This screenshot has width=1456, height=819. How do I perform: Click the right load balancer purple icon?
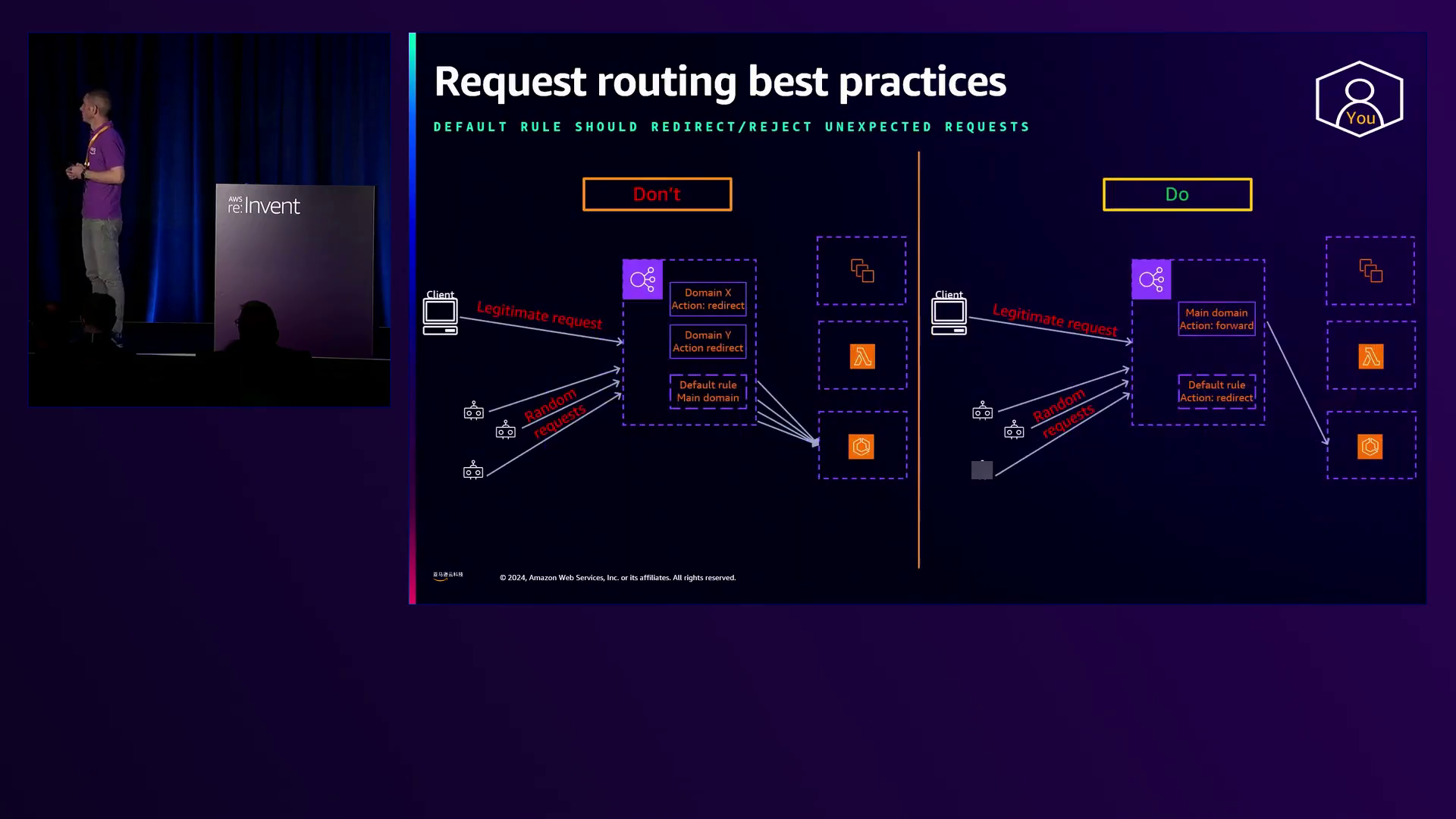click(1151, 280)
